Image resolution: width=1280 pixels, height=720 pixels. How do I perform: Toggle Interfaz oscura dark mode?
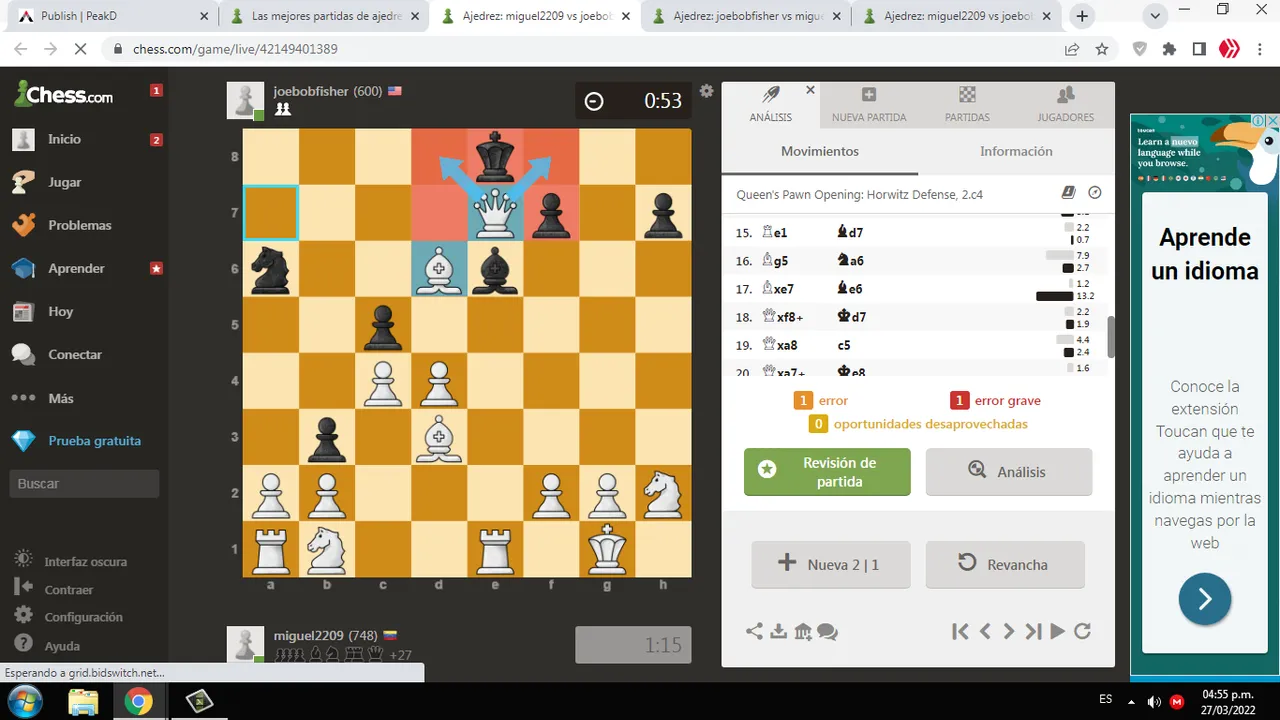[85, 561]
